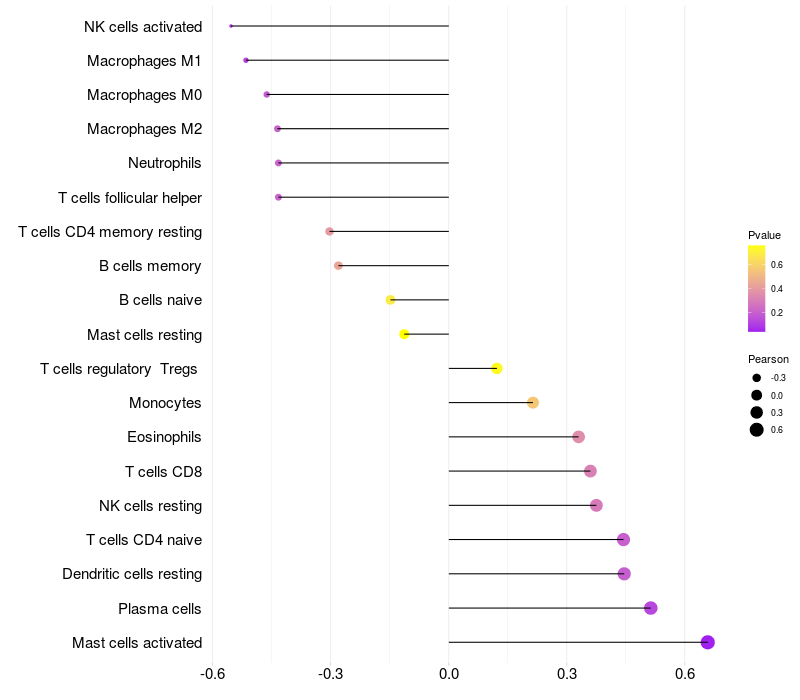The image size is (800, 700).
Task: Select the Eosinophils data point
Action: [578, 437]
